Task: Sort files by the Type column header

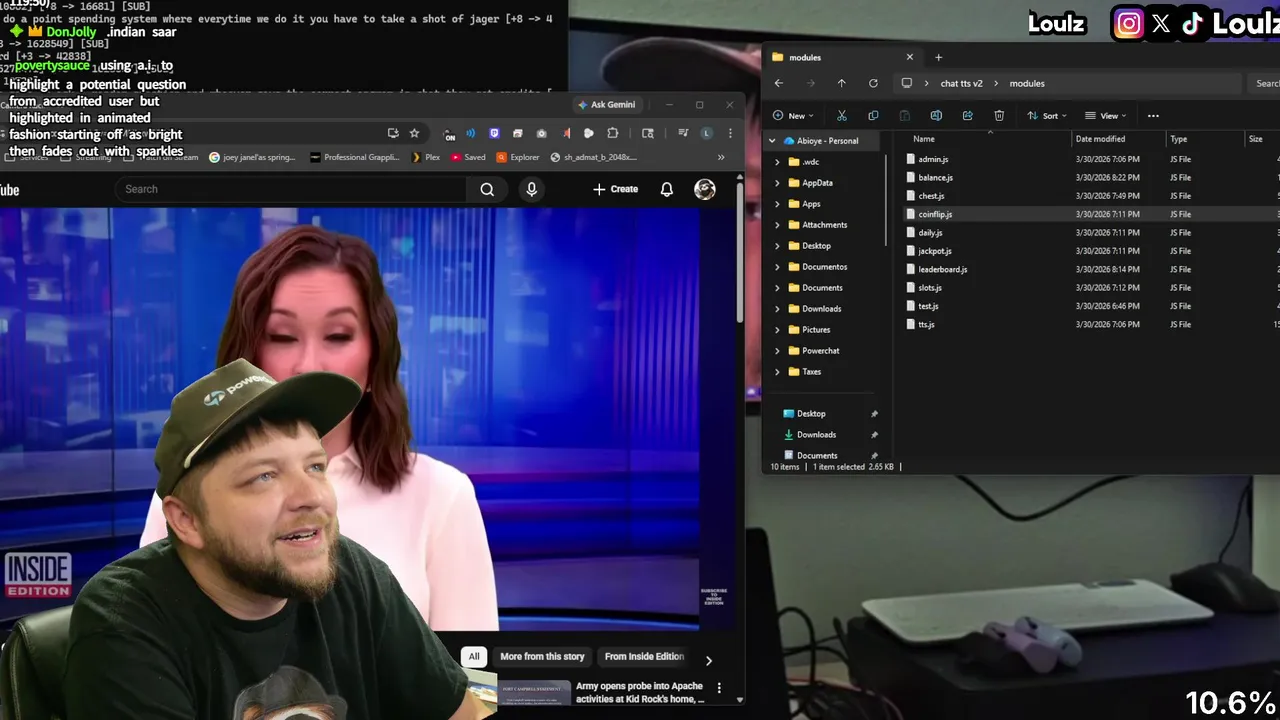Action: (1179, 139)
